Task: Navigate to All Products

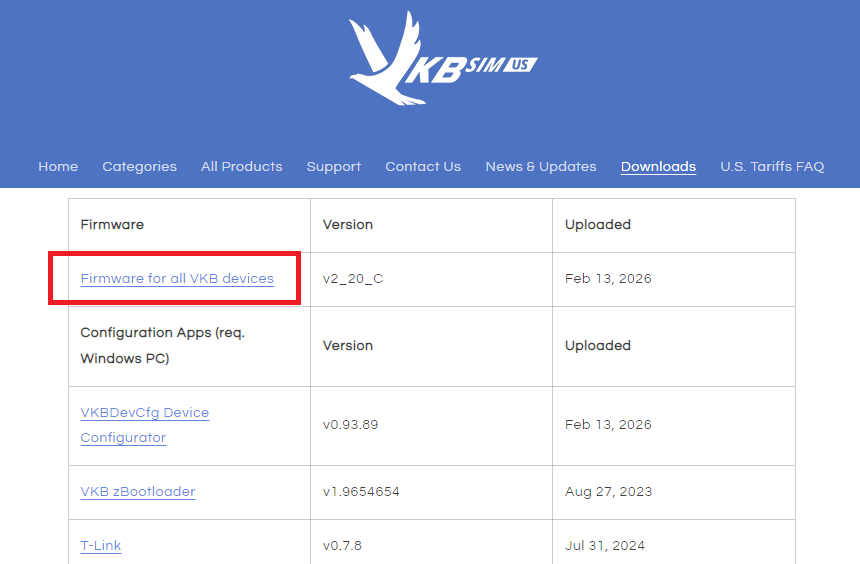Action: (x=241, y=167)
